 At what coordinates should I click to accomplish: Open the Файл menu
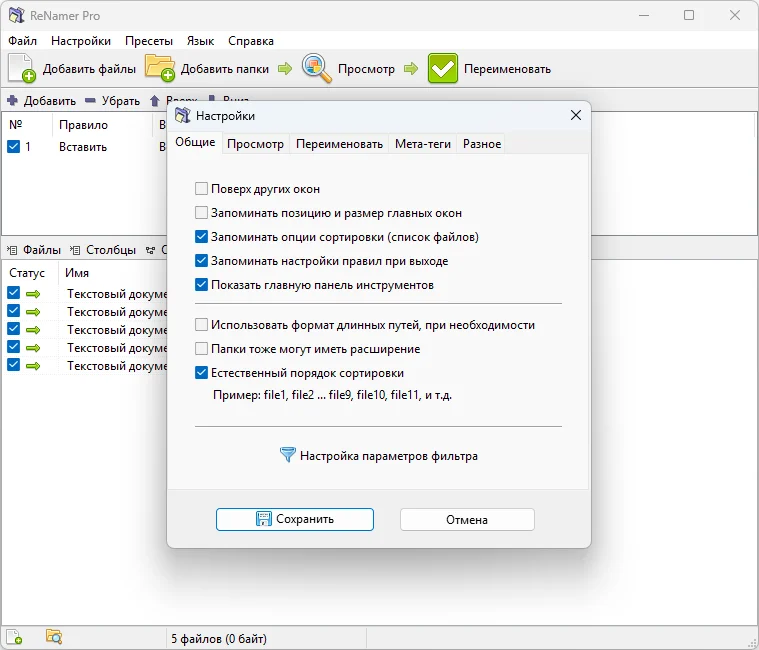tap(22, 41)
